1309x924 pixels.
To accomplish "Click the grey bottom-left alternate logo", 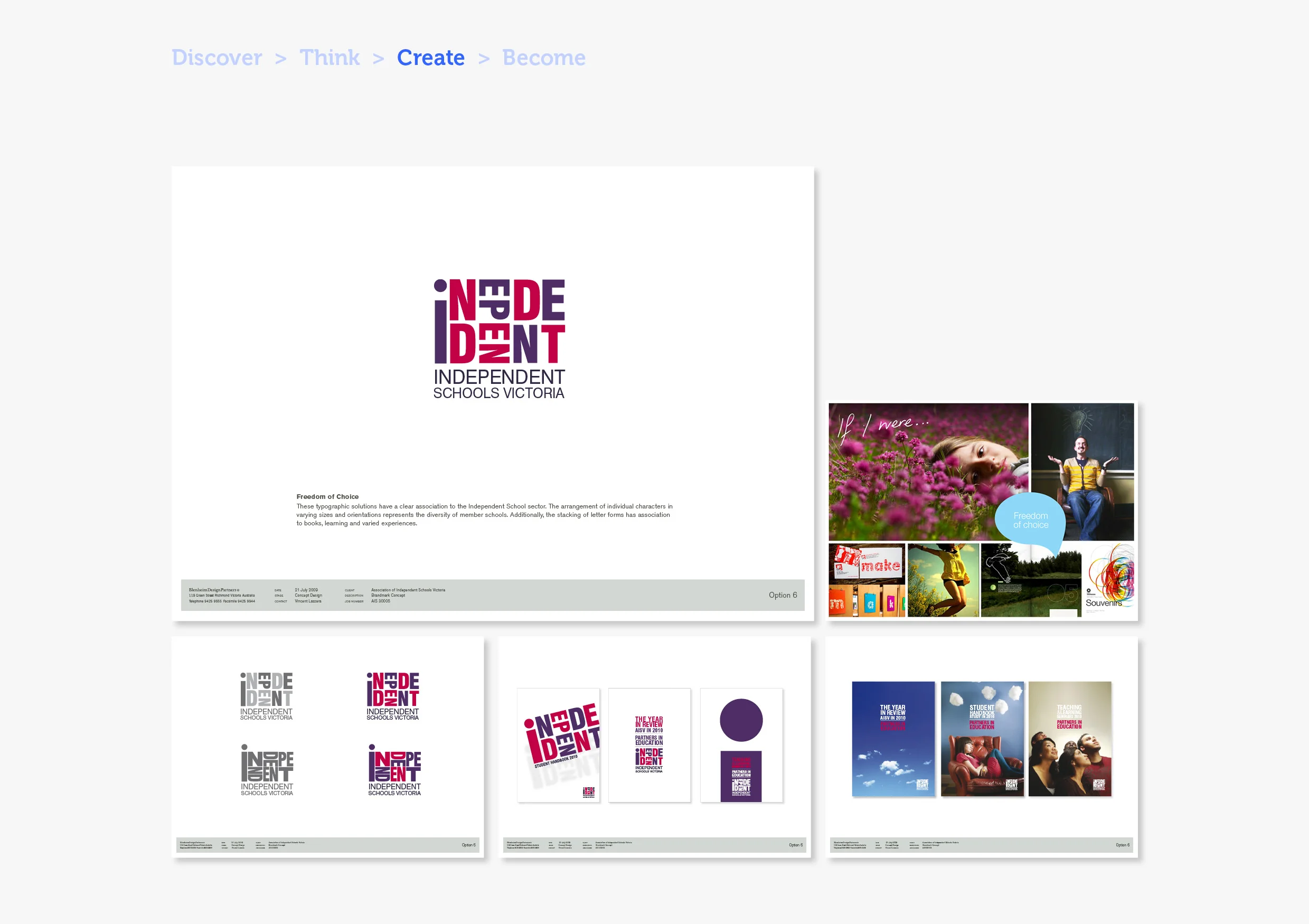I will [x=267, y=770].
